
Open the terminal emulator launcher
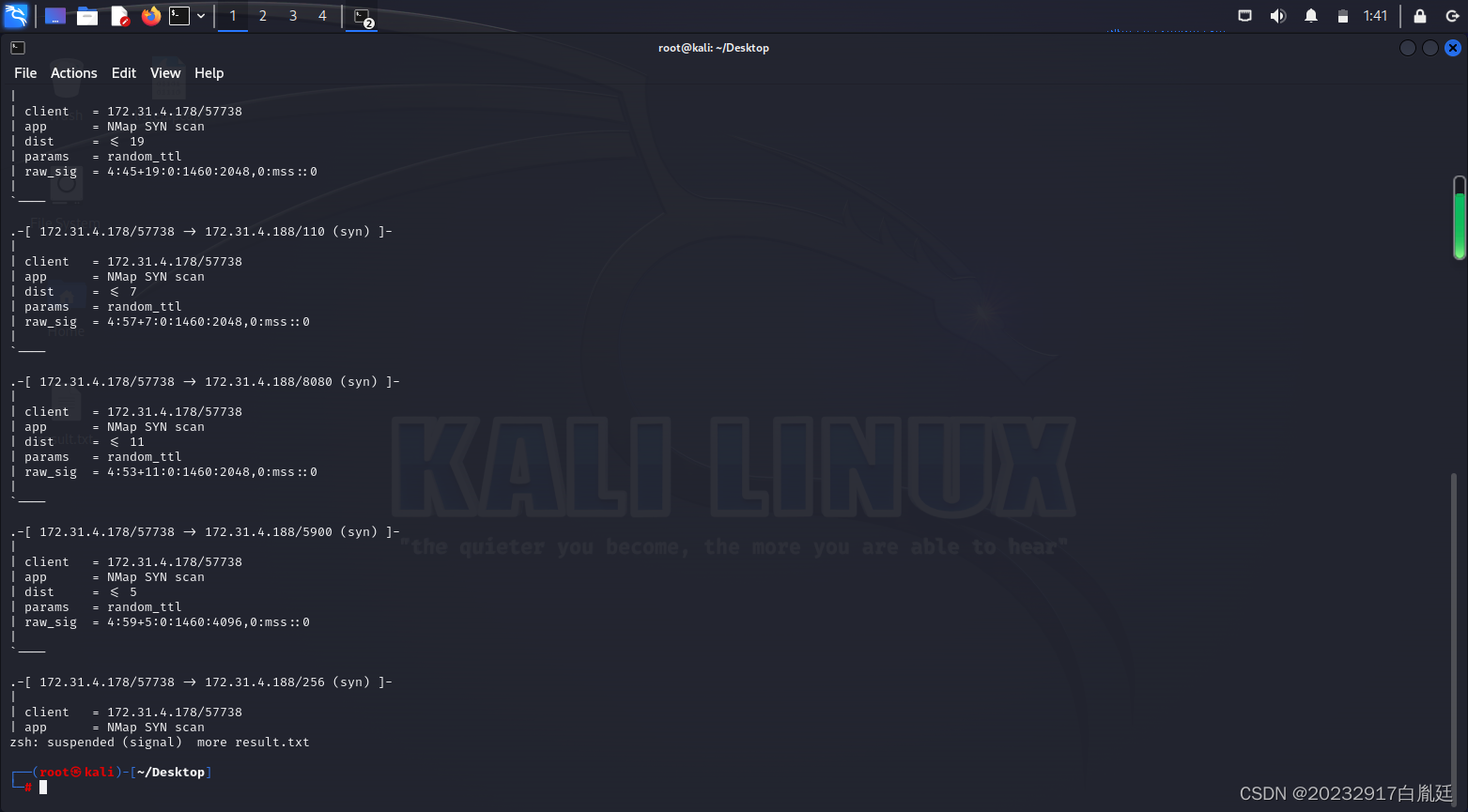click(x=179, y=16)
